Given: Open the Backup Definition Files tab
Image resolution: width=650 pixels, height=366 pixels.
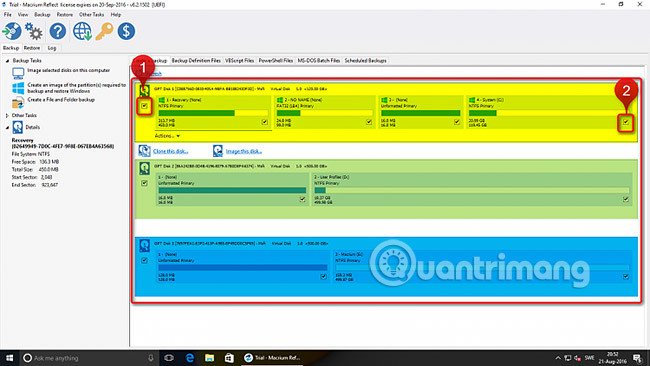Looking at the screenshot, I should point(196,61).
